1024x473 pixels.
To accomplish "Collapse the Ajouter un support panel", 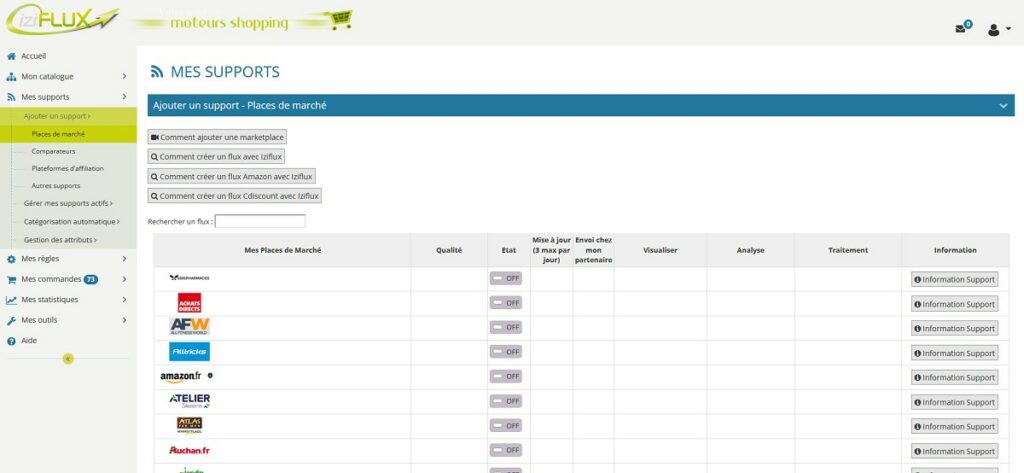I will point(1002,105).
